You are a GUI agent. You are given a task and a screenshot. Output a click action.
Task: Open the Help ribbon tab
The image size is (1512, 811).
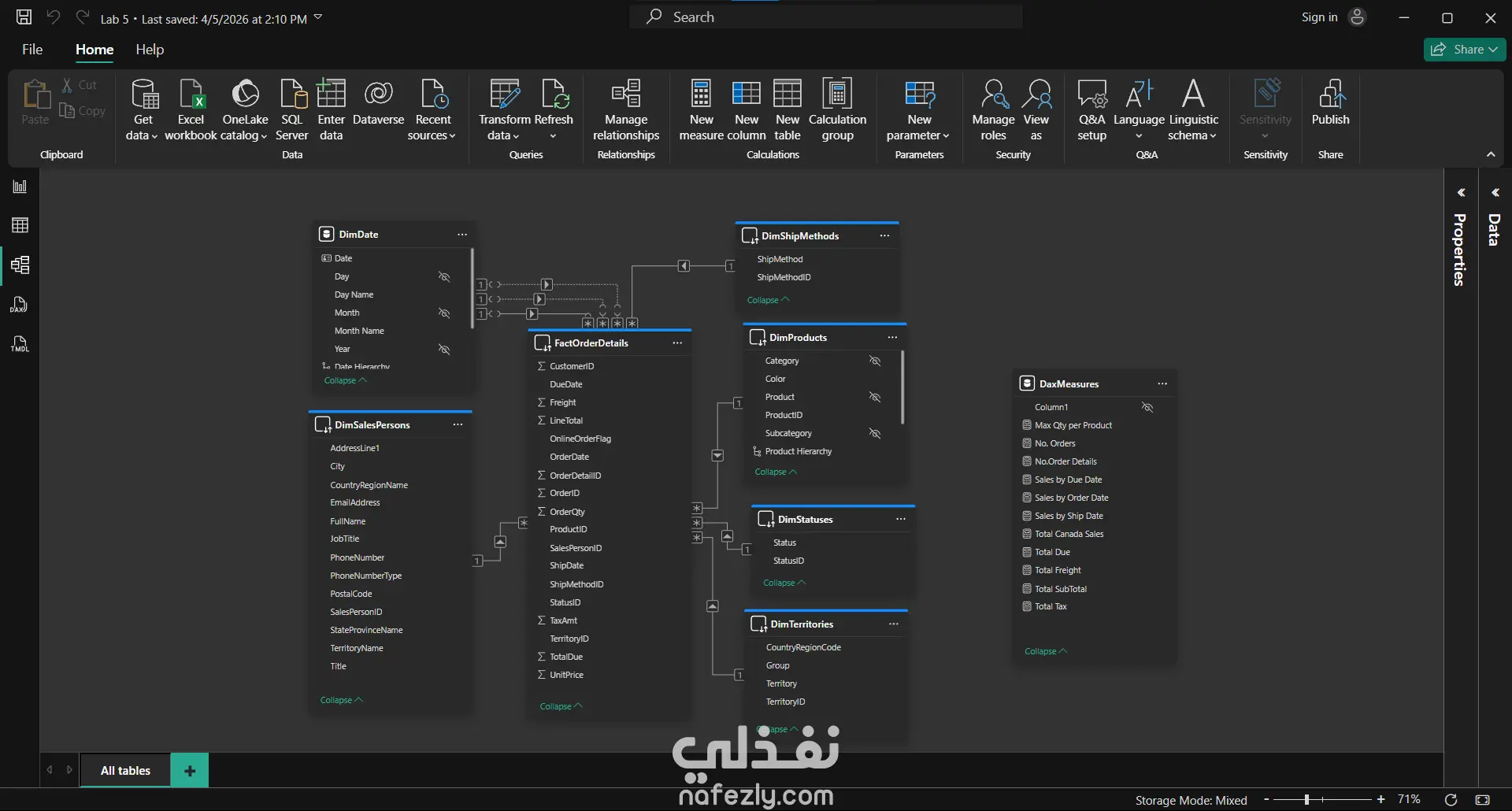coord(150,50)
